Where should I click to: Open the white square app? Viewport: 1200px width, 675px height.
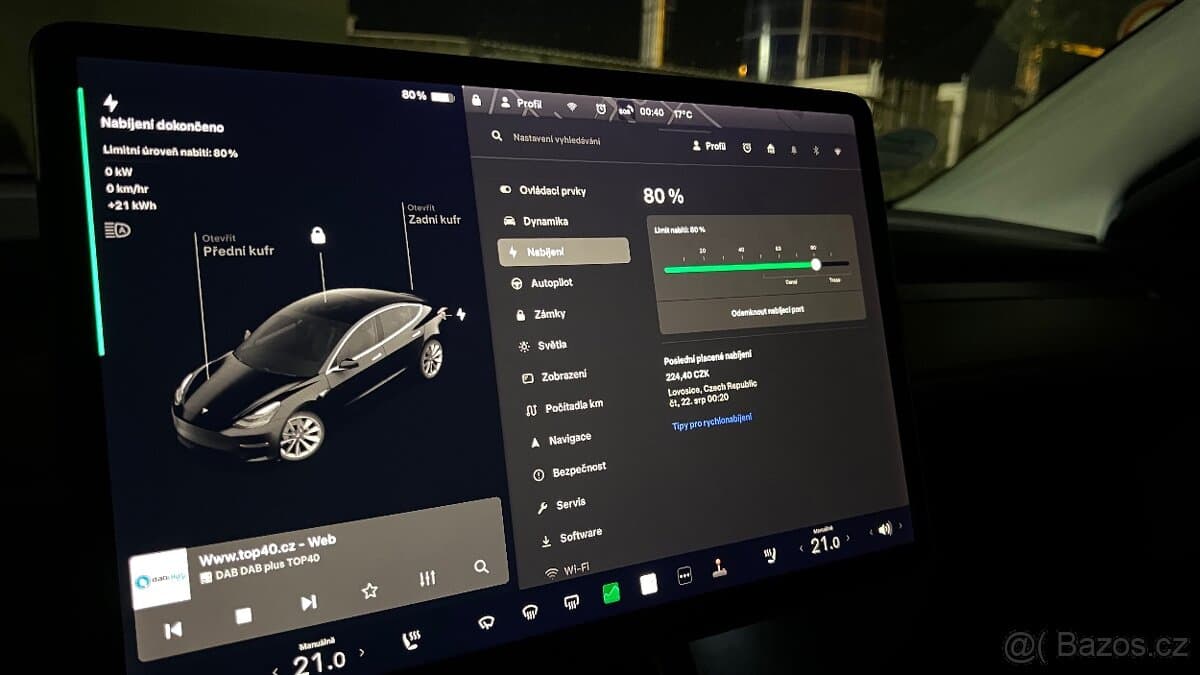[x=648, y=585]
